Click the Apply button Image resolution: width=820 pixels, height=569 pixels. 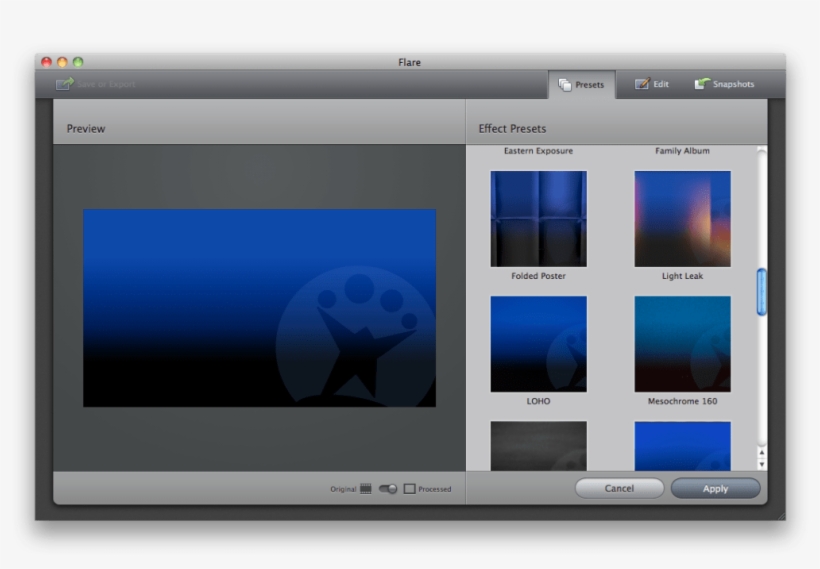pos(715,488)
